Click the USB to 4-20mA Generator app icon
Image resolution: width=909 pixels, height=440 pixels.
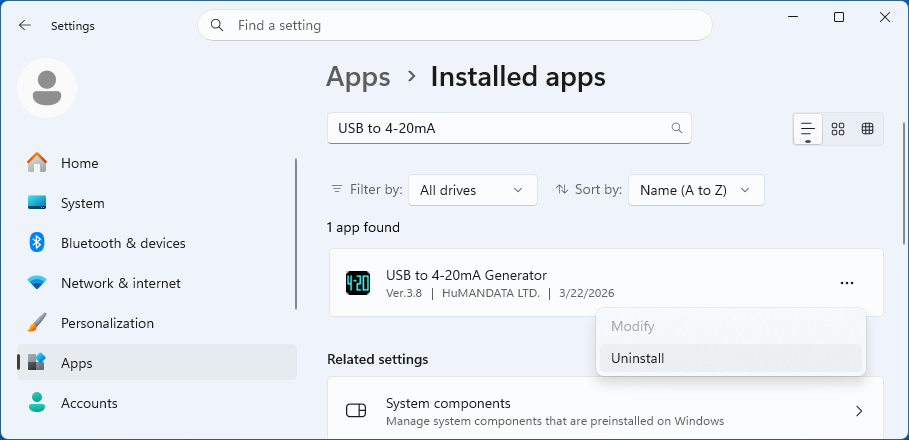click(x=358, y=283)
